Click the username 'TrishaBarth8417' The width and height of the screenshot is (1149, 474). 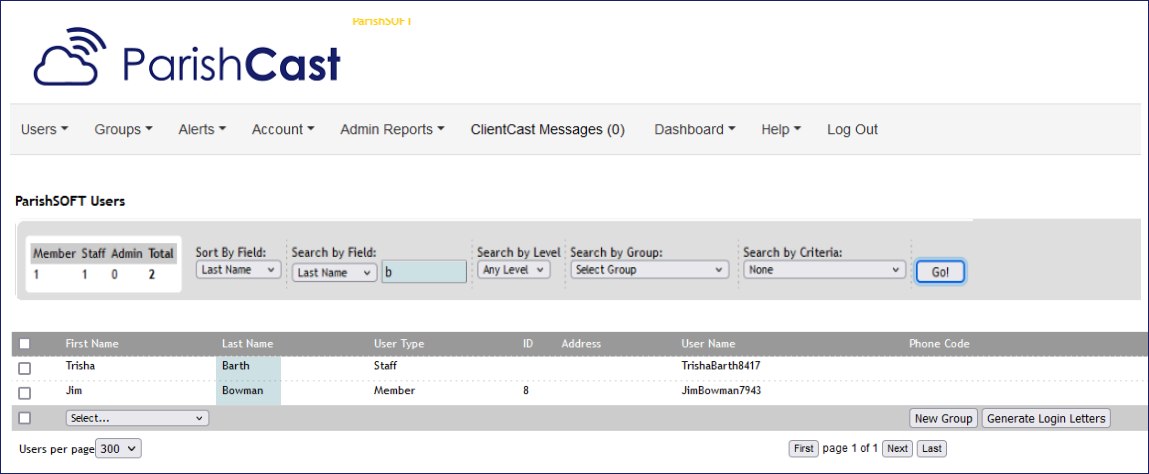coord(723,365)
